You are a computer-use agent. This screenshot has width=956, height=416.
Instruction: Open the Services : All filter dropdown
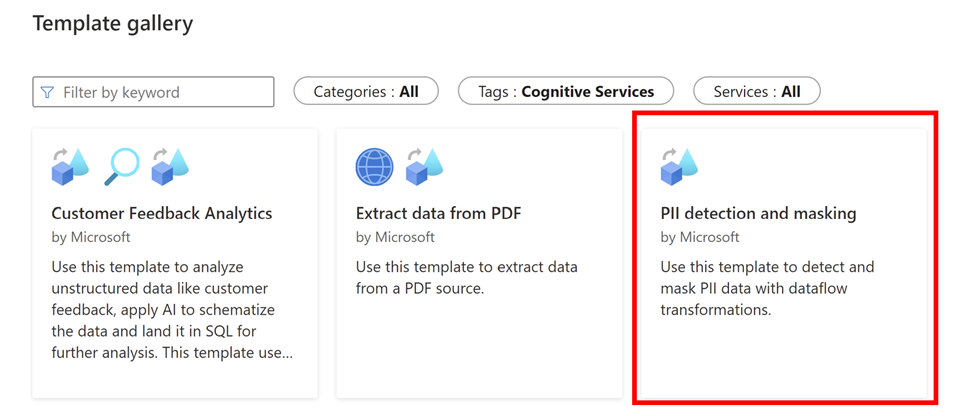(x=757, y=91)
